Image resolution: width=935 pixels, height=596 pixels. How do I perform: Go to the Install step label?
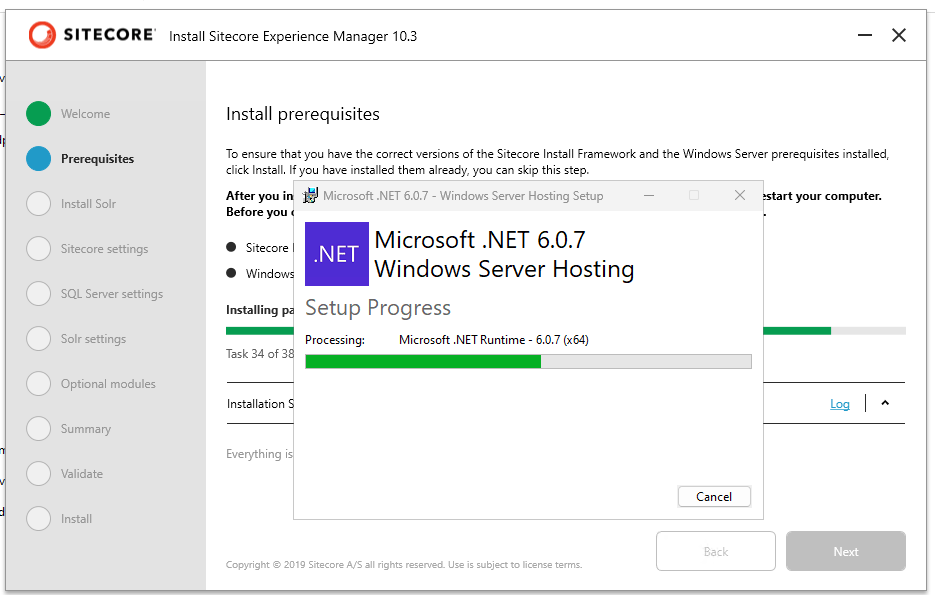click(76, 519)
